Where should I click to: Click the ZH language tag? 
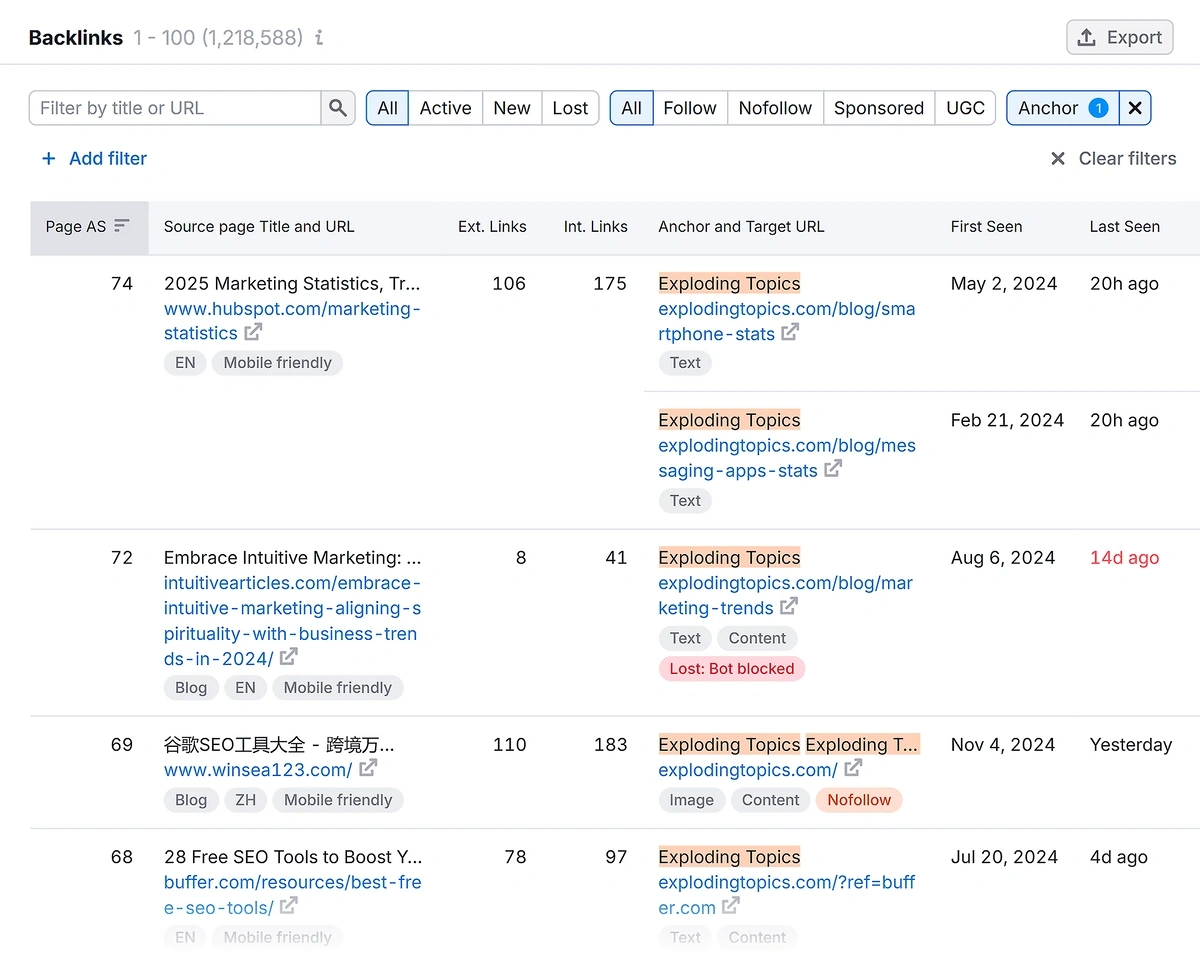[246, 800]
